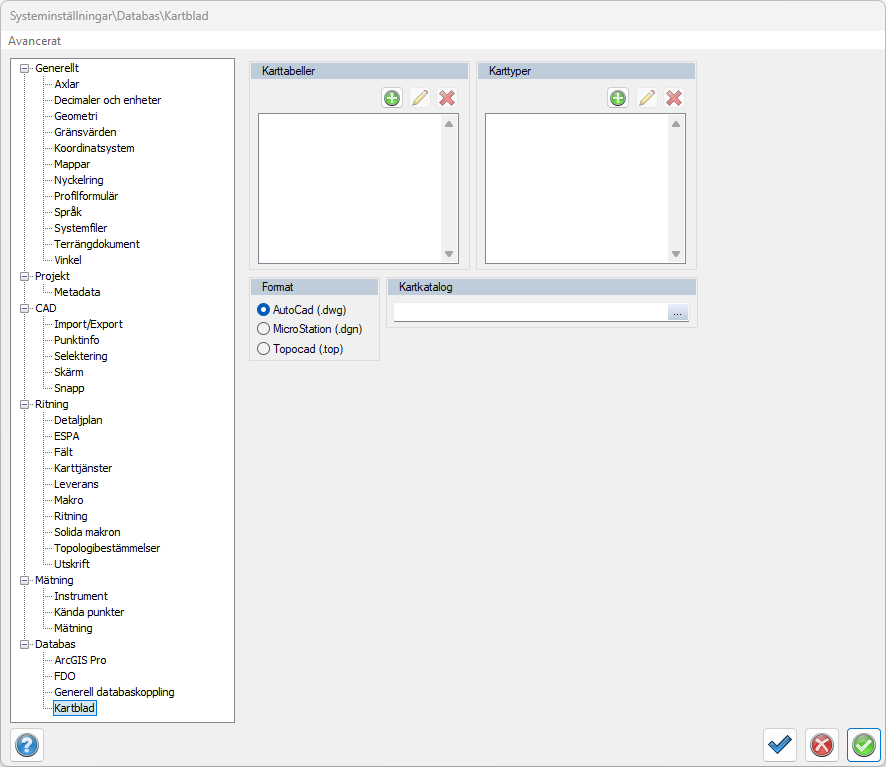
Task: Choose Topocad (.top) format option
Action: tap(264, 349)
